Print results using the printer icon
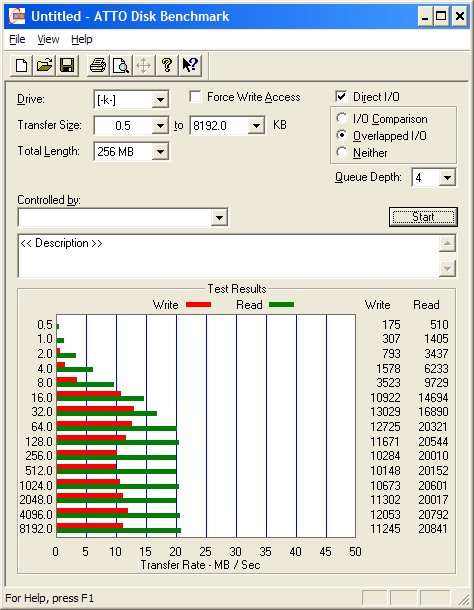The width and height of the screenshot is (474, 610). point(98,65)
